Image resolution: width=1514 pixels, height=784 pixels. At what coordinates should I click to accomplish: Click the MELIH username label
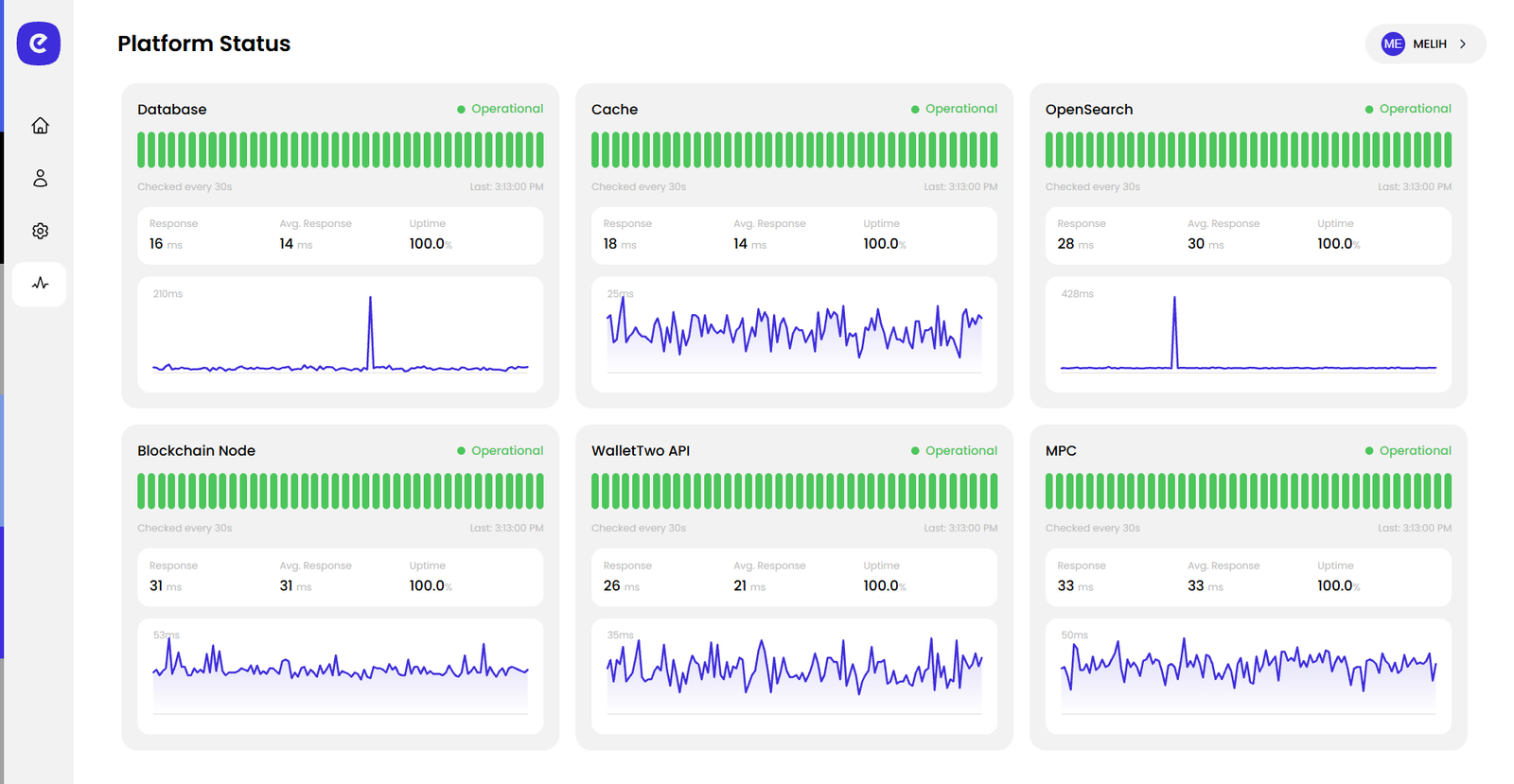pyautogui.click(x=1430, y=44)
